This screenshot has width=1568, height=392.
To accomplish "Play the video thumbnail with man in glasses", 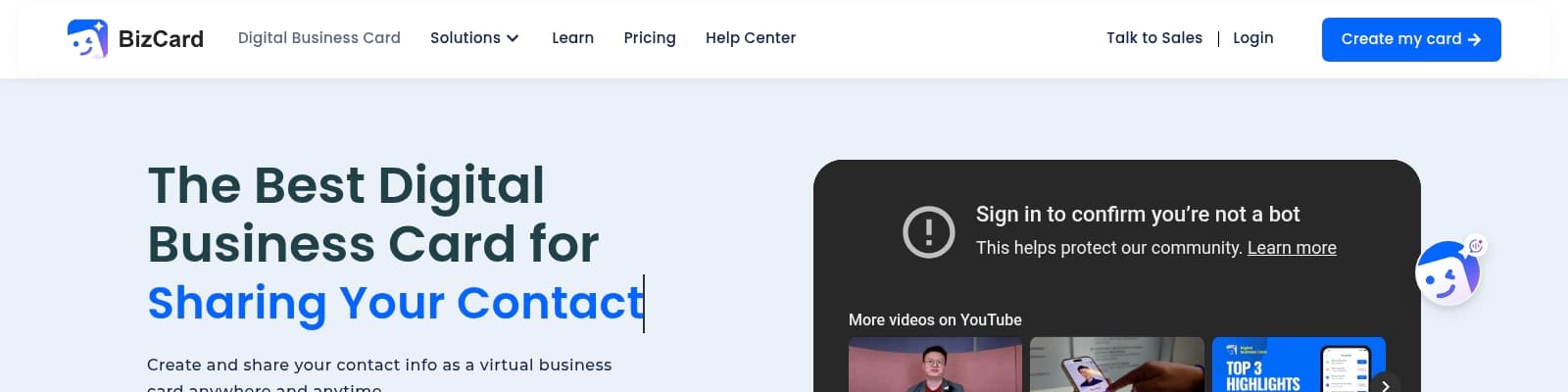I will [x=935, y=367].
